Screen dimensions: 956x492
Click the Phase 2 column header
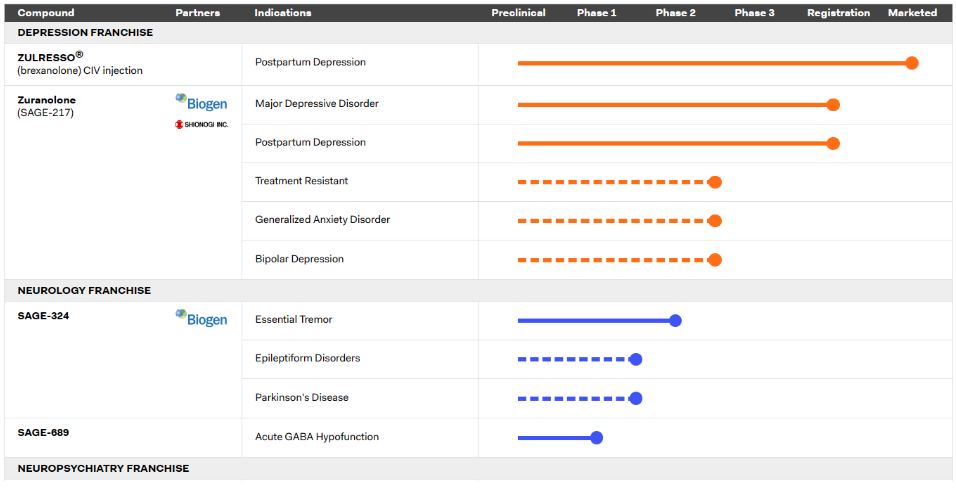(676, 13)
